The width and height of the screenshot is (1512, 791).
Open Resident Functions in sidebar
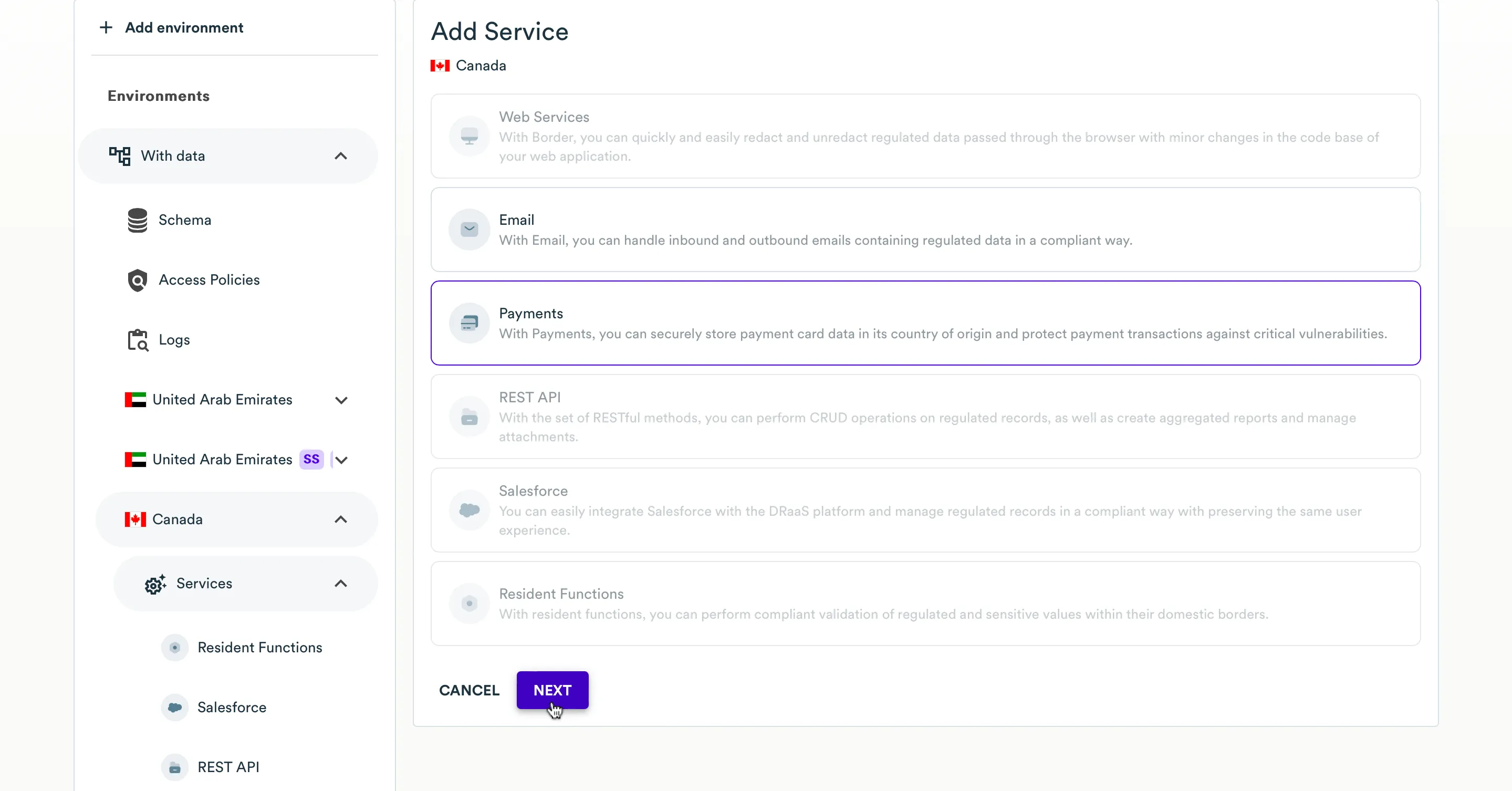[259, 647]
